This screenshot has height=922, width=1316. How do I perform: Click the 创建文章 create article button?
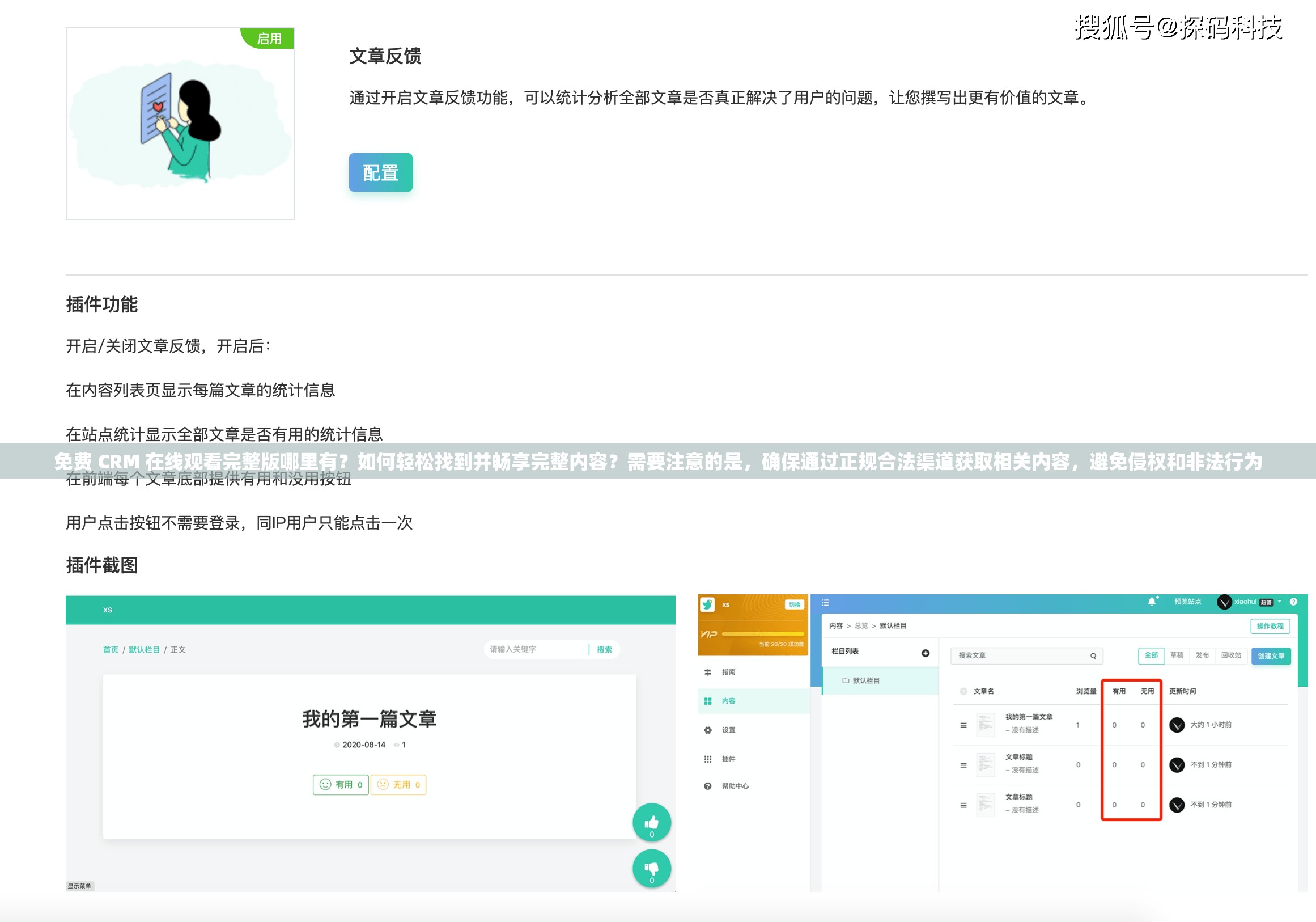1271,656
